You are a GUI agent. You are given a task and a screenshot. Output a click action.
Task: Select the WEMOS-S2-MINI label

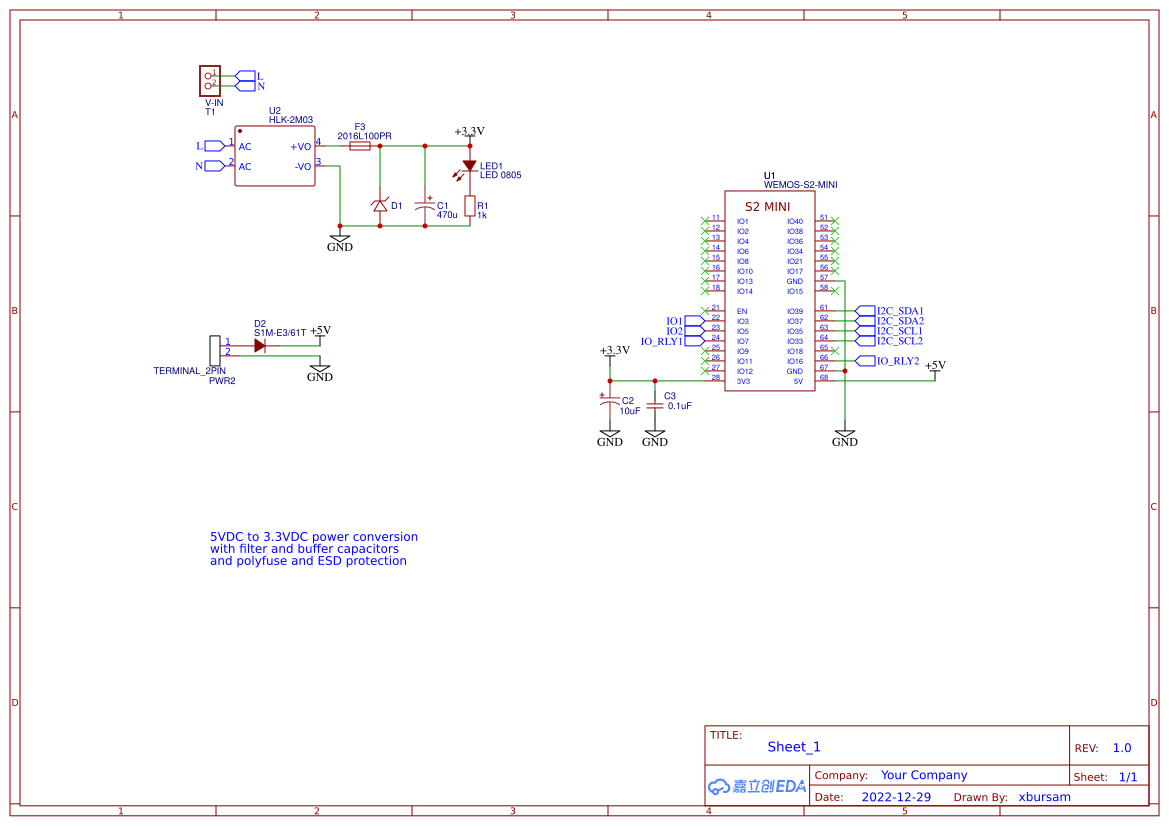800,185
